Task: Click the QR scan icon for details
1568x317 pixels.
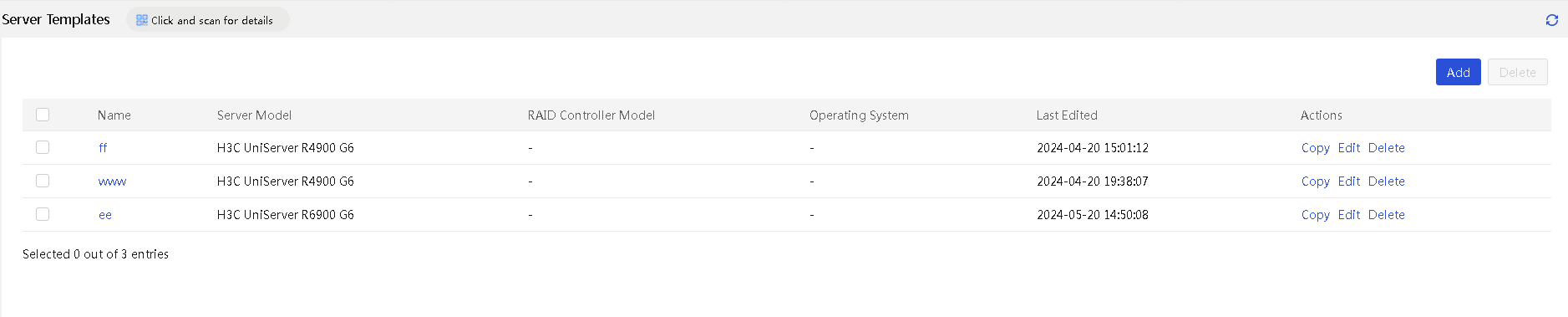Action: (142, 20)
